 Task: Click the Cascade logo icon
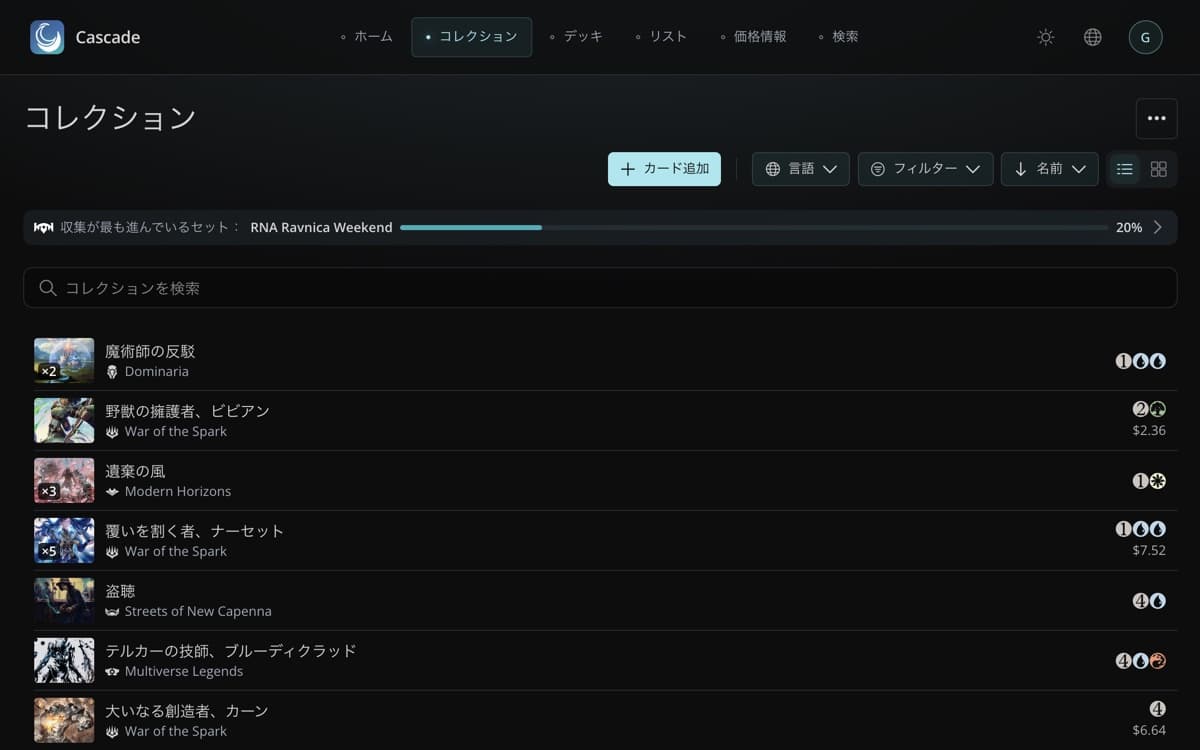pyautogui.click(x=47, y=37)
